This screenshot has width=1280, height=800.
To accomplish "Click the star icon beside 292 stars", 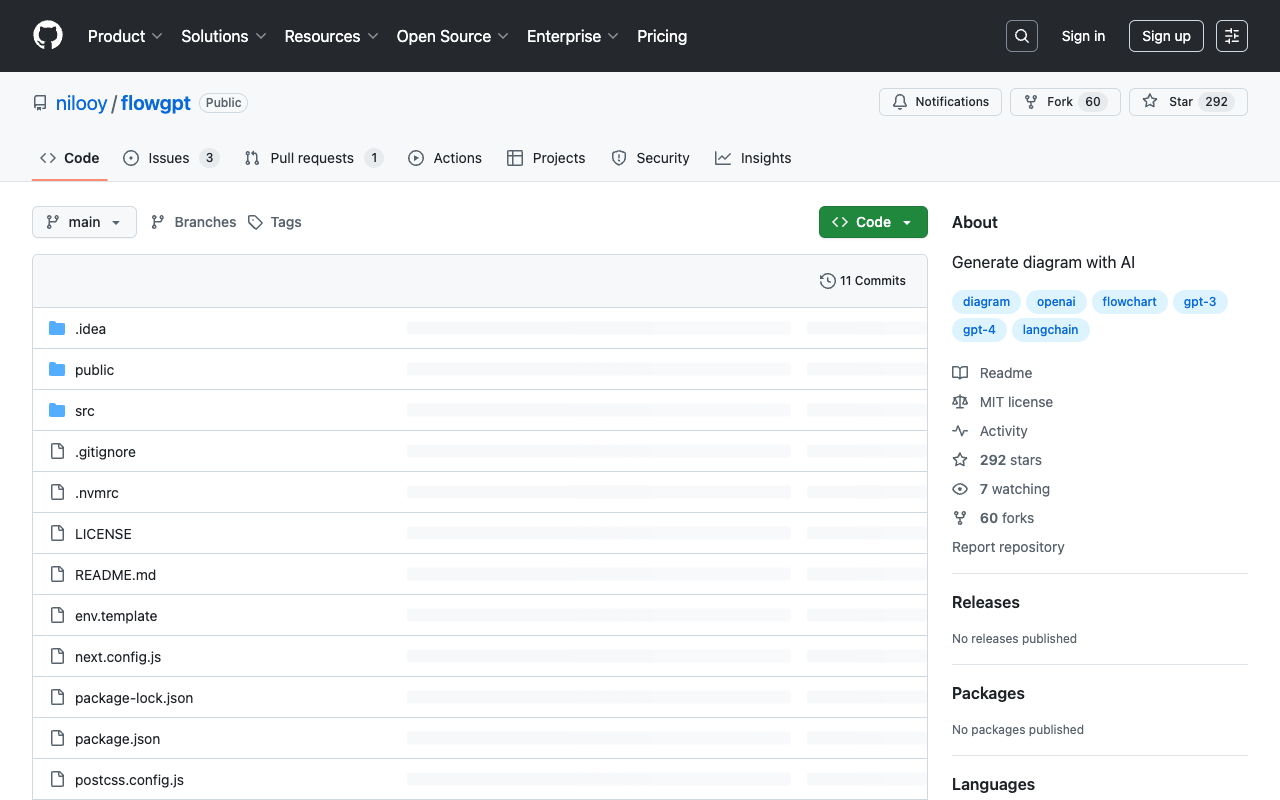I will pyautogui.click(x=960, y=460).
